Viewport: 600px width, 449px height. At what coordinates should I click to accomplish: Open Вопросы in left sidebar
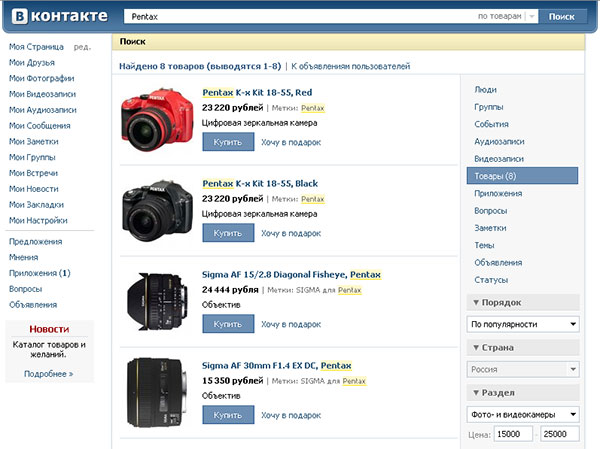(26, 289)
